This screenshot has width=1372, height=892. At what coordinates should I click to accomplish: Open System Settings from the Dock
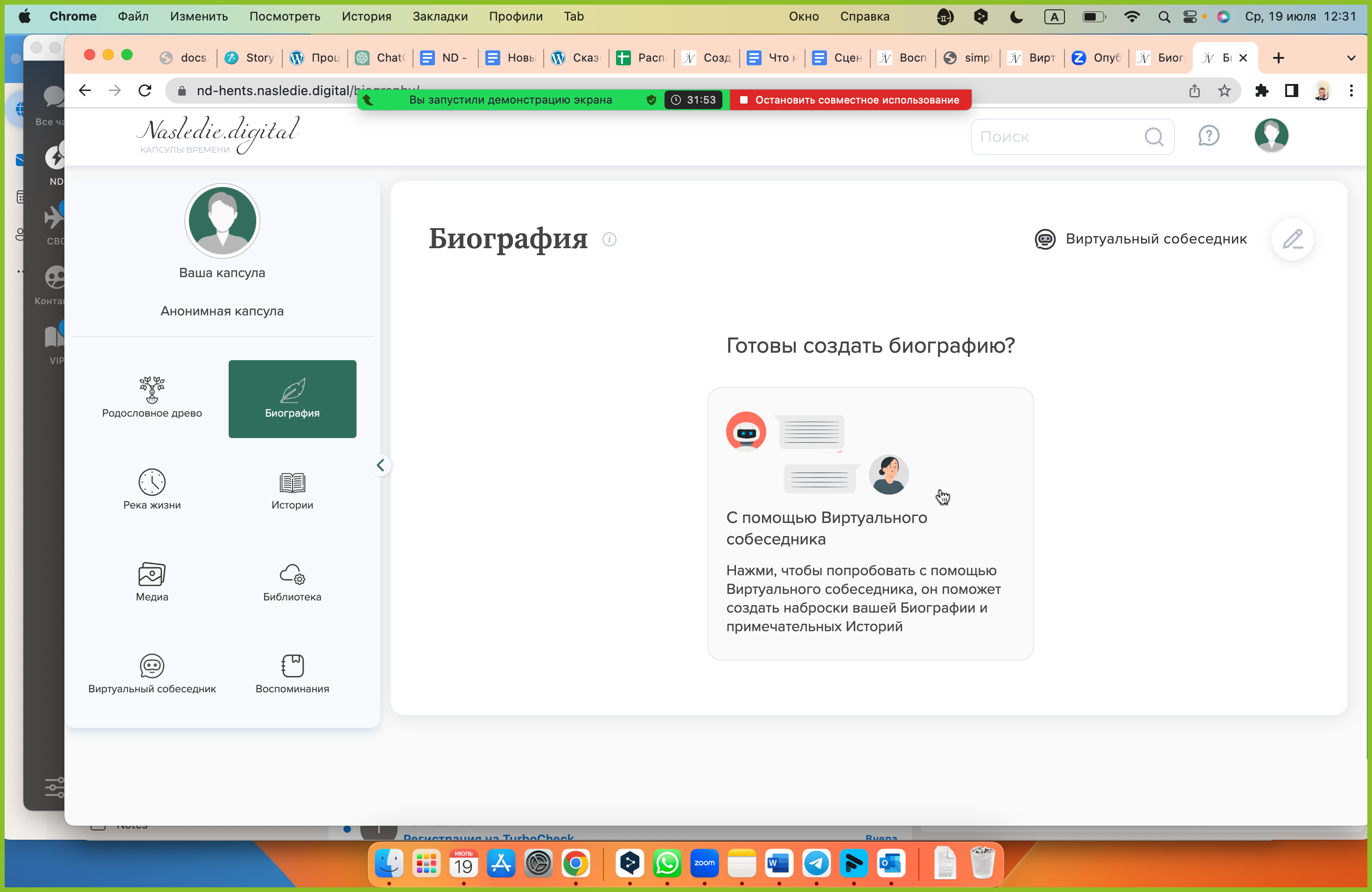539,863
